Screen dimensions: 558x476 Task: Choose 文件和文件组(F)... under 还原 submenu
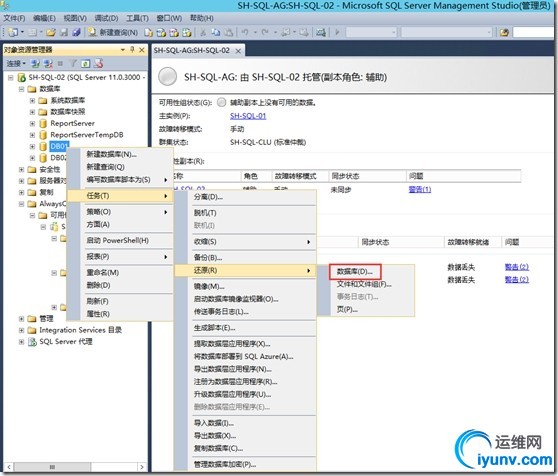[364, 284]
